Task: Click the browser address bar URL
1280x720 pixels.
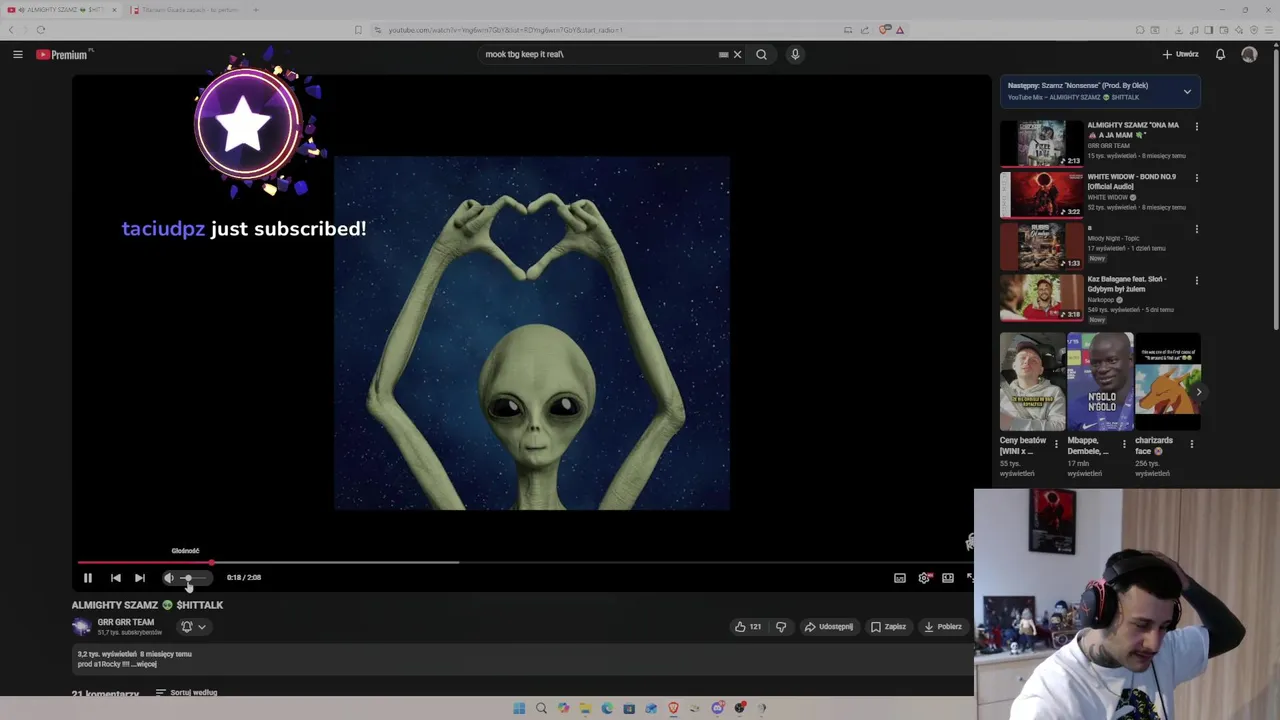Action: (505, 30)
